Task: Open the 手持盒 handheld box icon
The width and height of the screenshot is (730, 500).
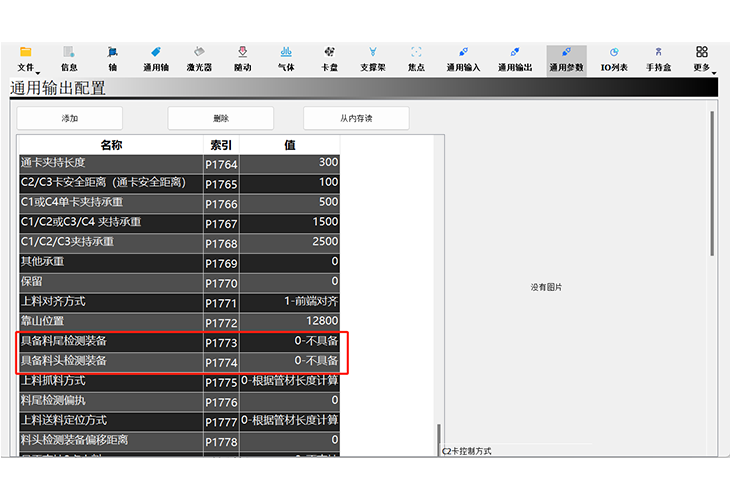Action: coord(657,58)
